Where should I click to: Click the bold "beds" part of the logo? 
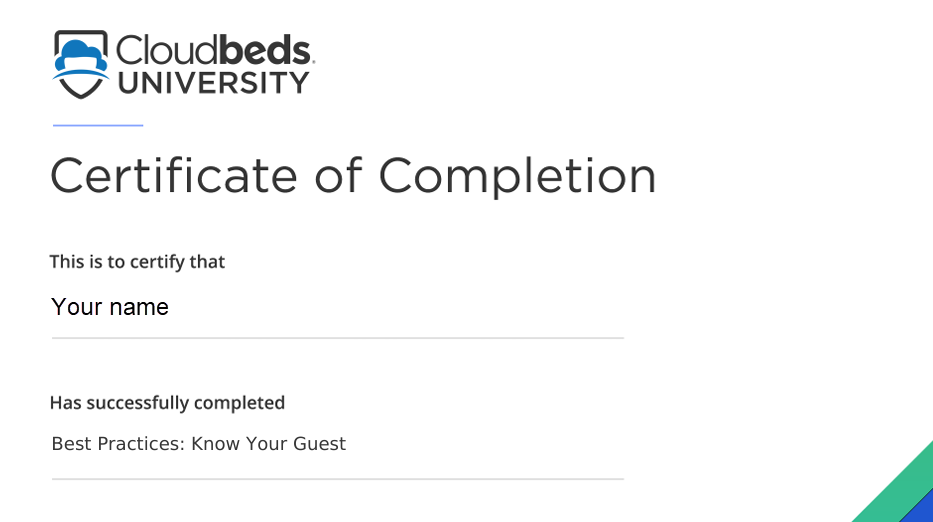(x=265, y=49)
